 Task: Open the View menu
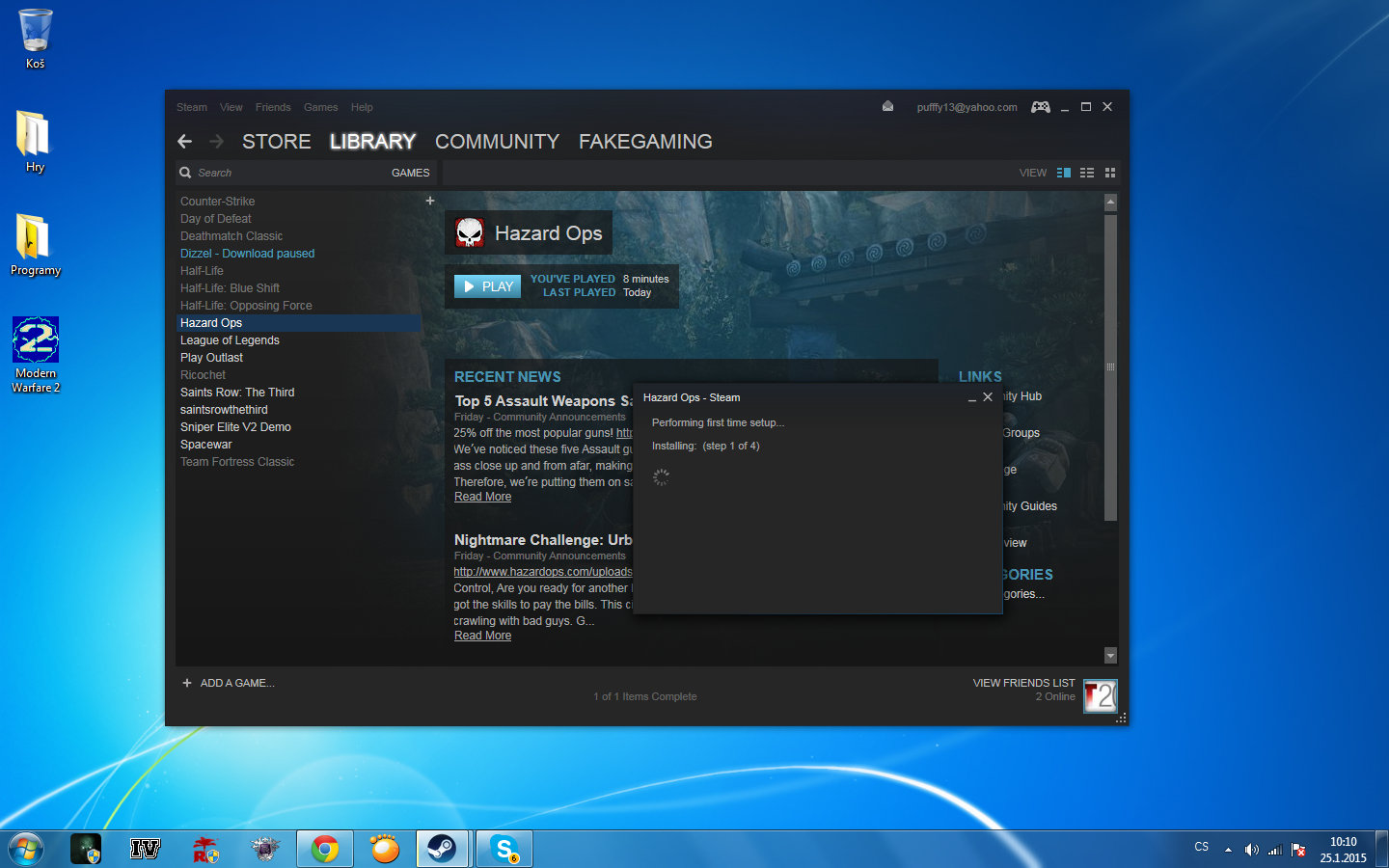coord(231,107)
